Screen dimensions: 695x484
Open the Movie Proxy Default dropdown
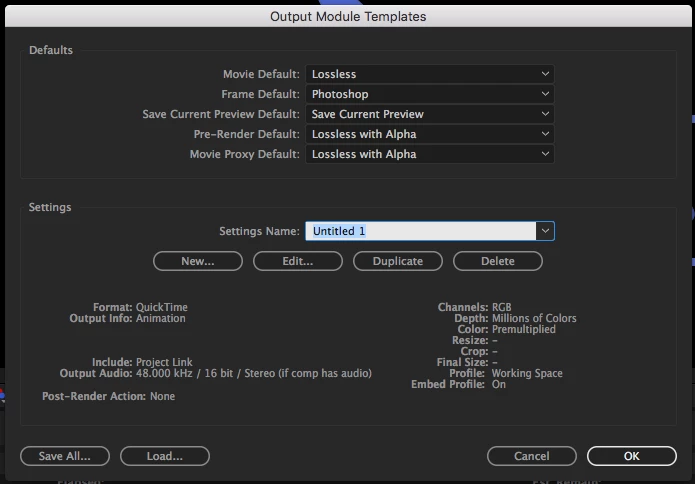coord(429,154)
